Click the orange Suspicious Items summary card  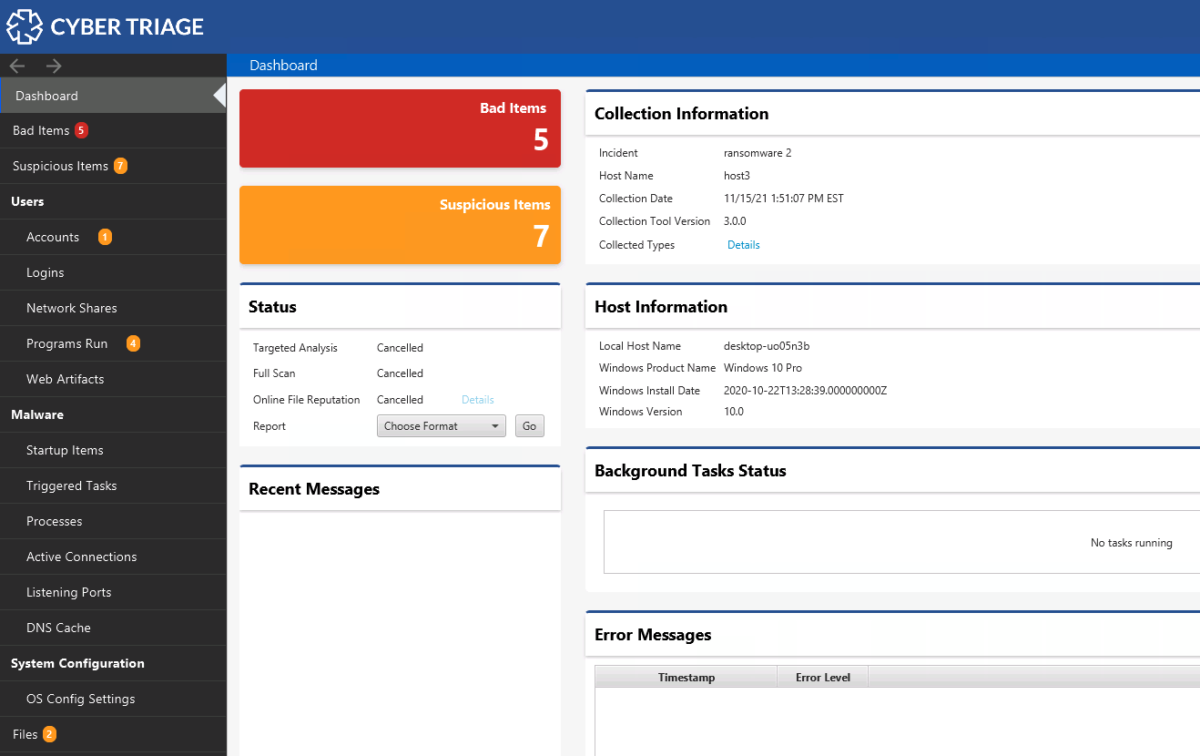[400, 225]
